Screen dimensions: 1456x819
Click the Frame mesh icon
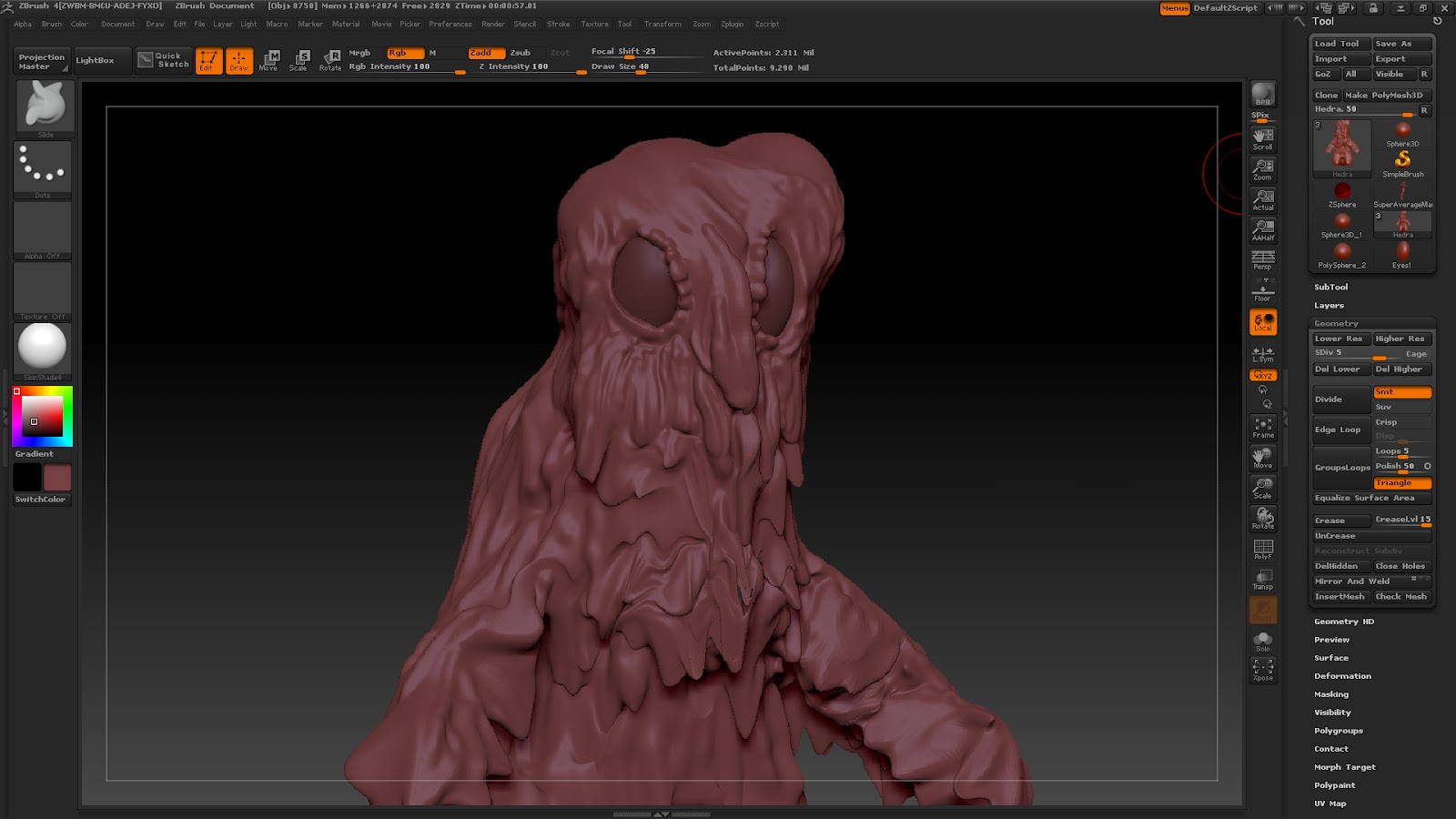[x=1263, y=428]
